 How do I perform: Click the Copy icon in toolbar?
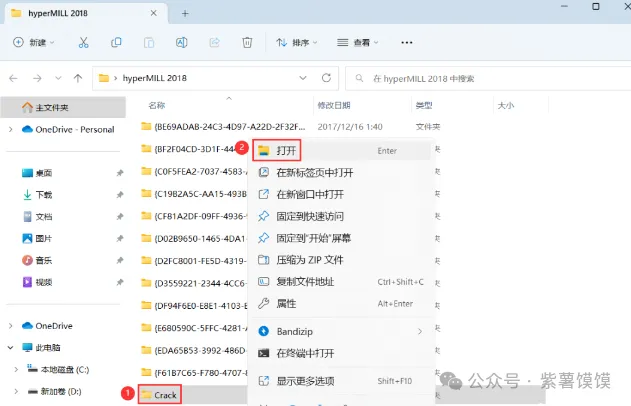pyautogui.click(x=117, y=42)
